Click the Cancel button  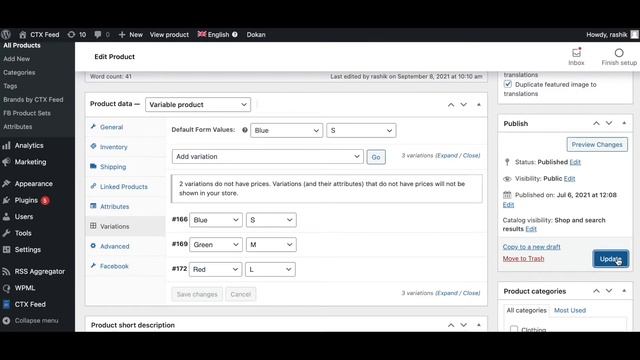[x=240, y=294]
